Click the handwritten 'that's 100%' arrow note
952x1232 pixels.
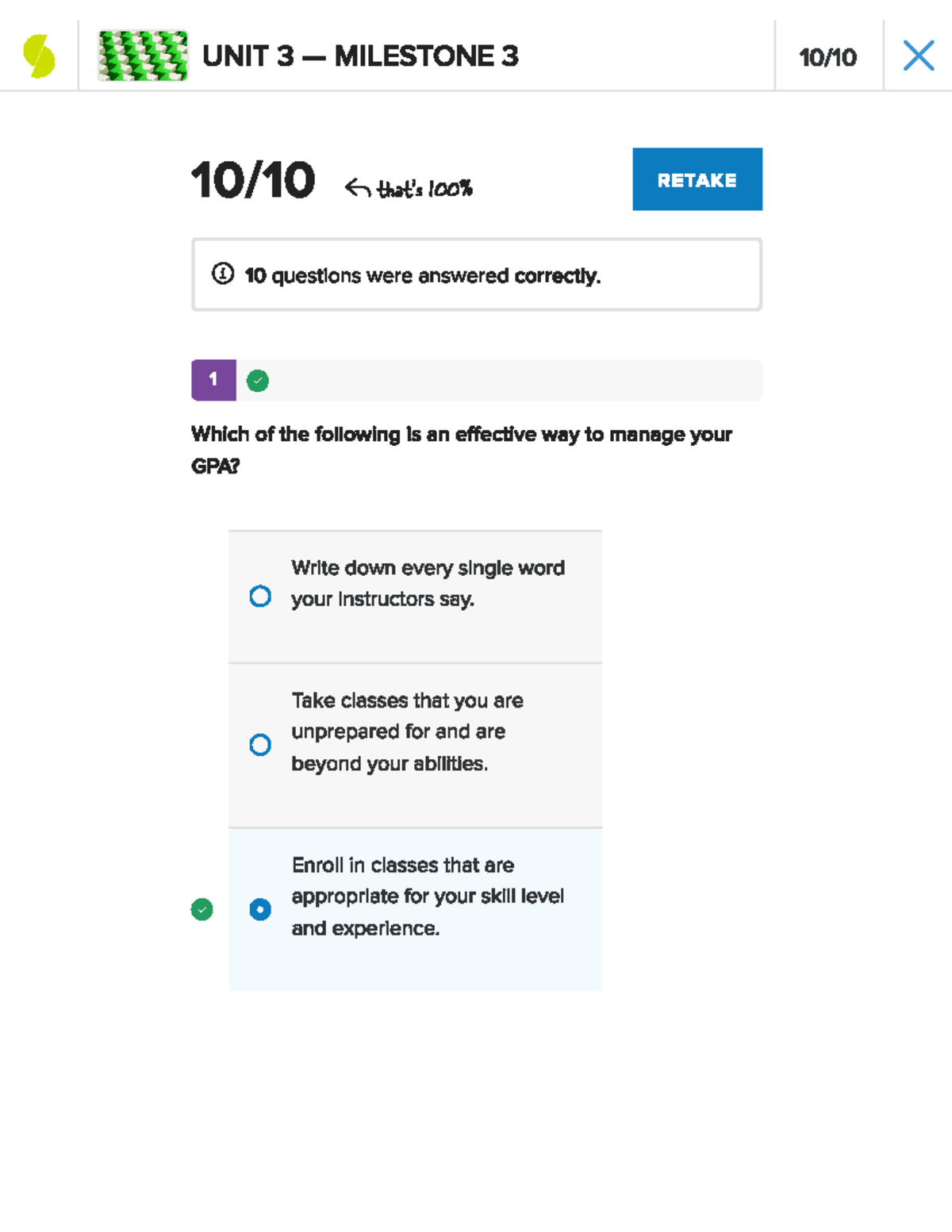(x=409, y=189)
